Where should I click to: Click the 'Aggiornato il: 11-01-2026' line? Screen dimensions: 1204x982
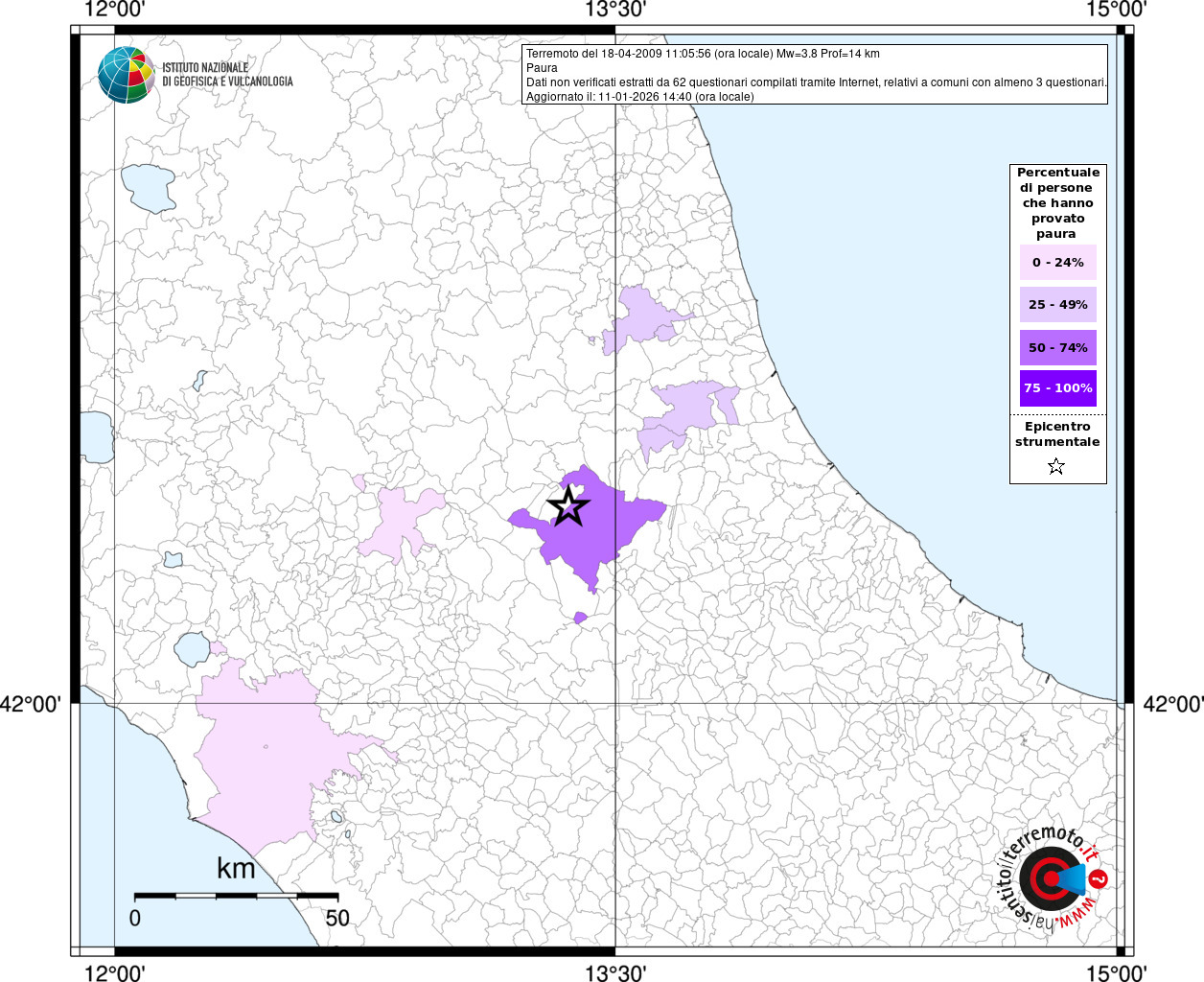tap(640, 97)
